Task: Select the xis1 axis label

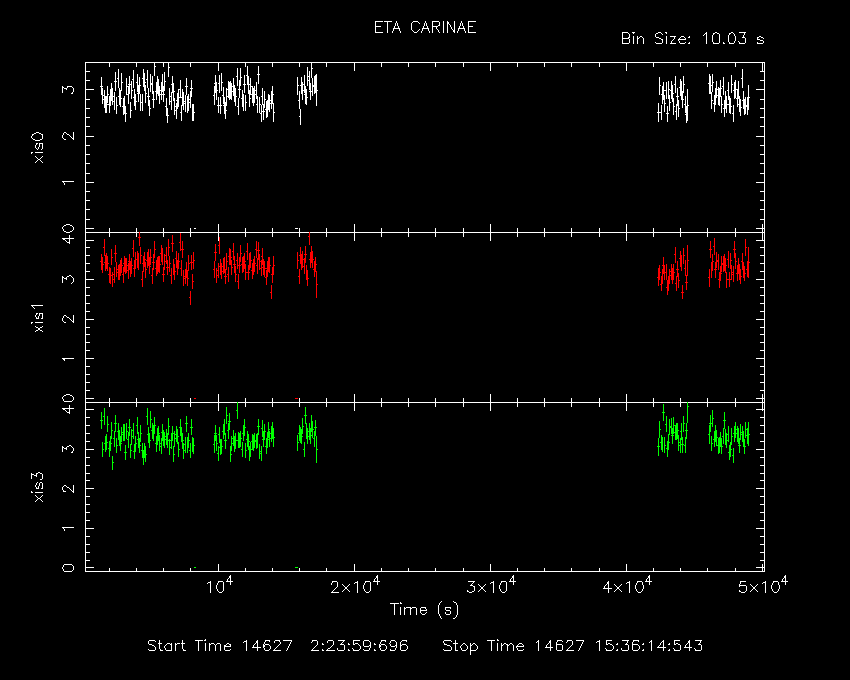Action: click(x=39, y=317)
